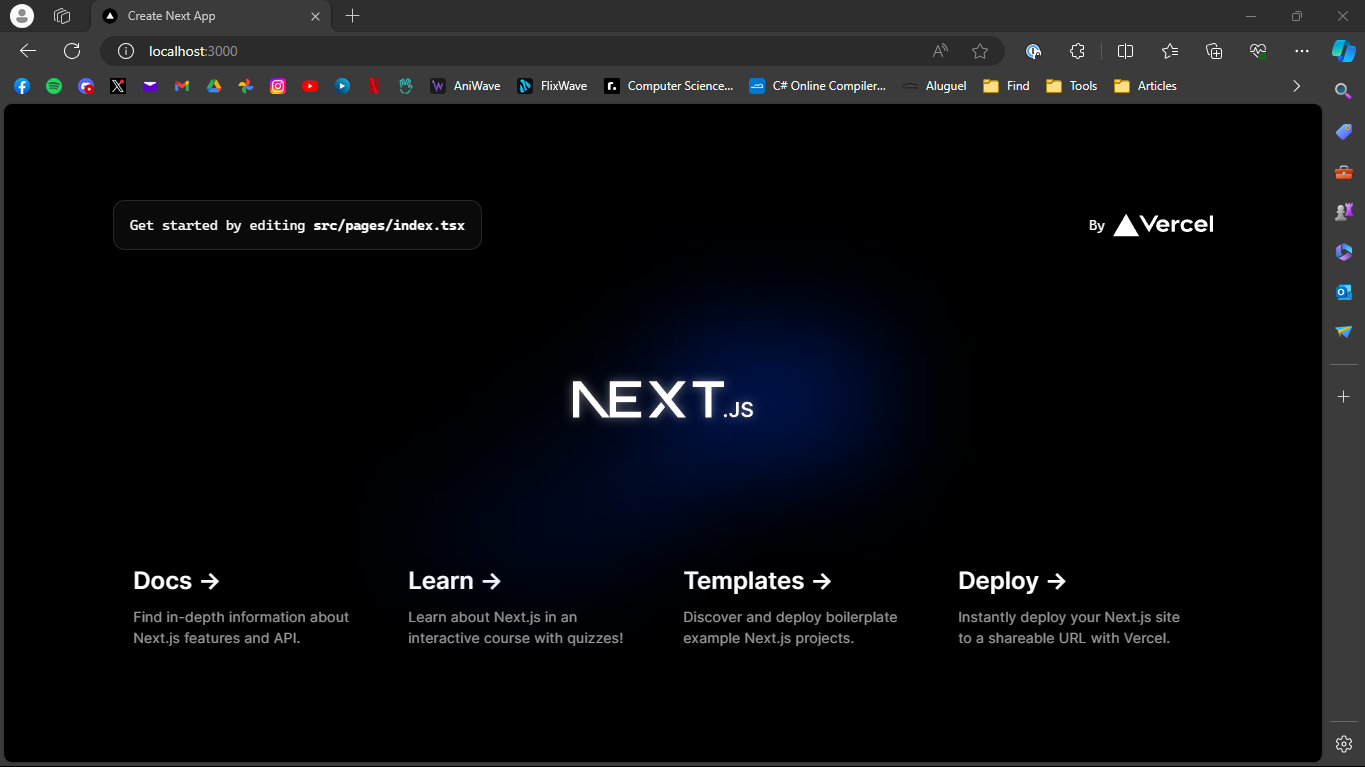1365x767 pixels.
Task: Toggle Split screen view
Action: [1125, 51]
